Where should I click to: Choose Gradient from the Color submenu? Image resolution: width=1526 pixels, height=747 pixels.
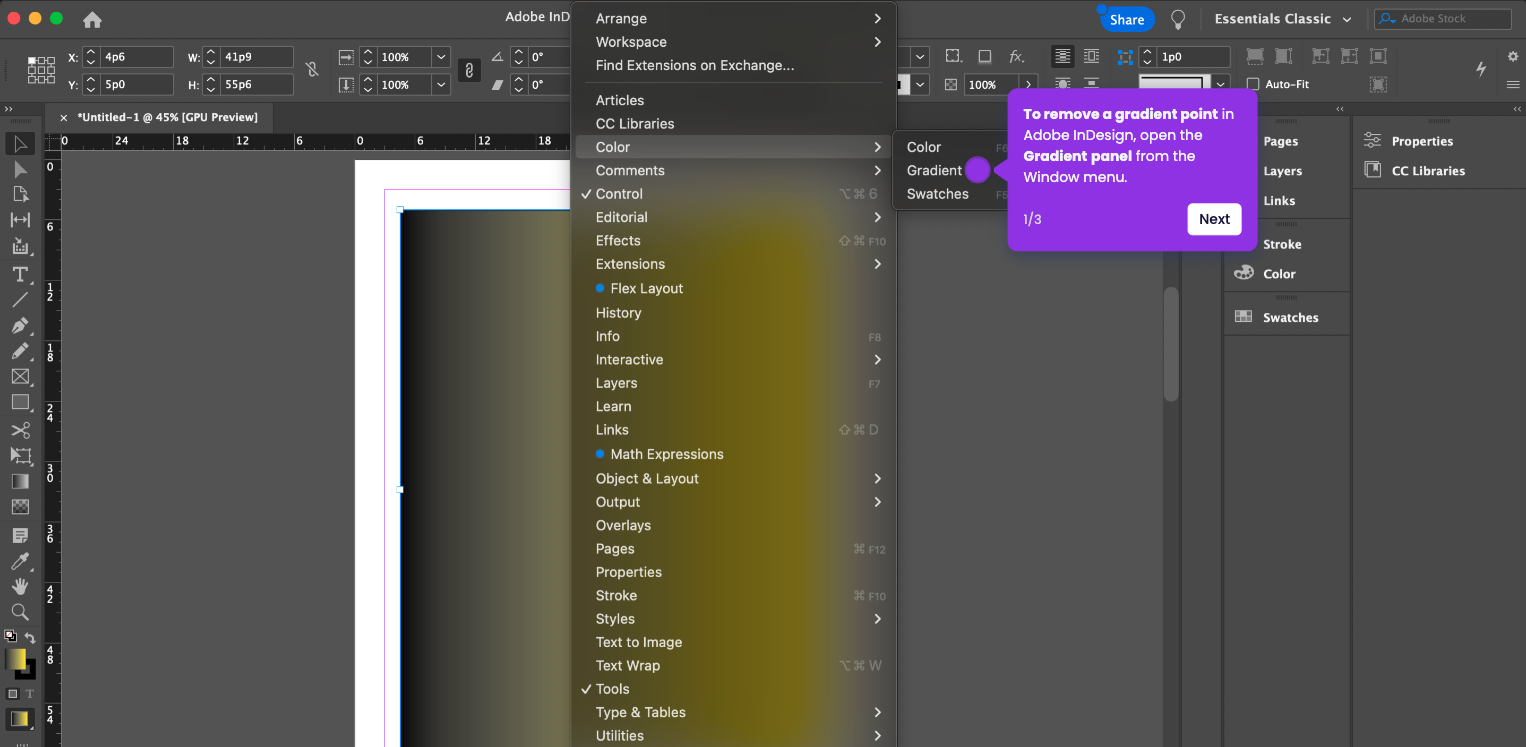tap(934, 171)
